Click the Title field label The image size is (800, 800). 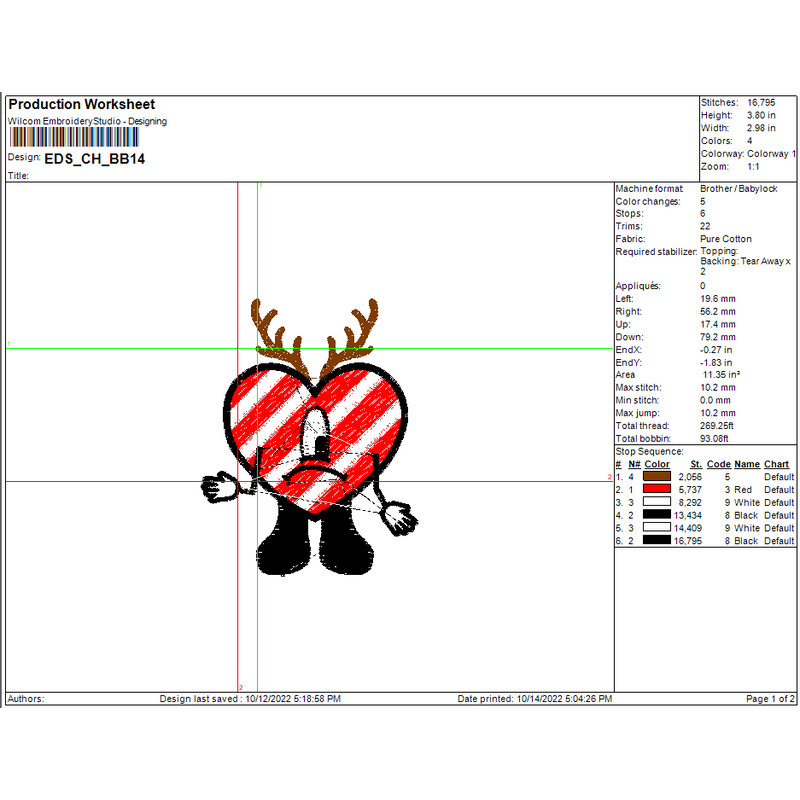point(19,175)
